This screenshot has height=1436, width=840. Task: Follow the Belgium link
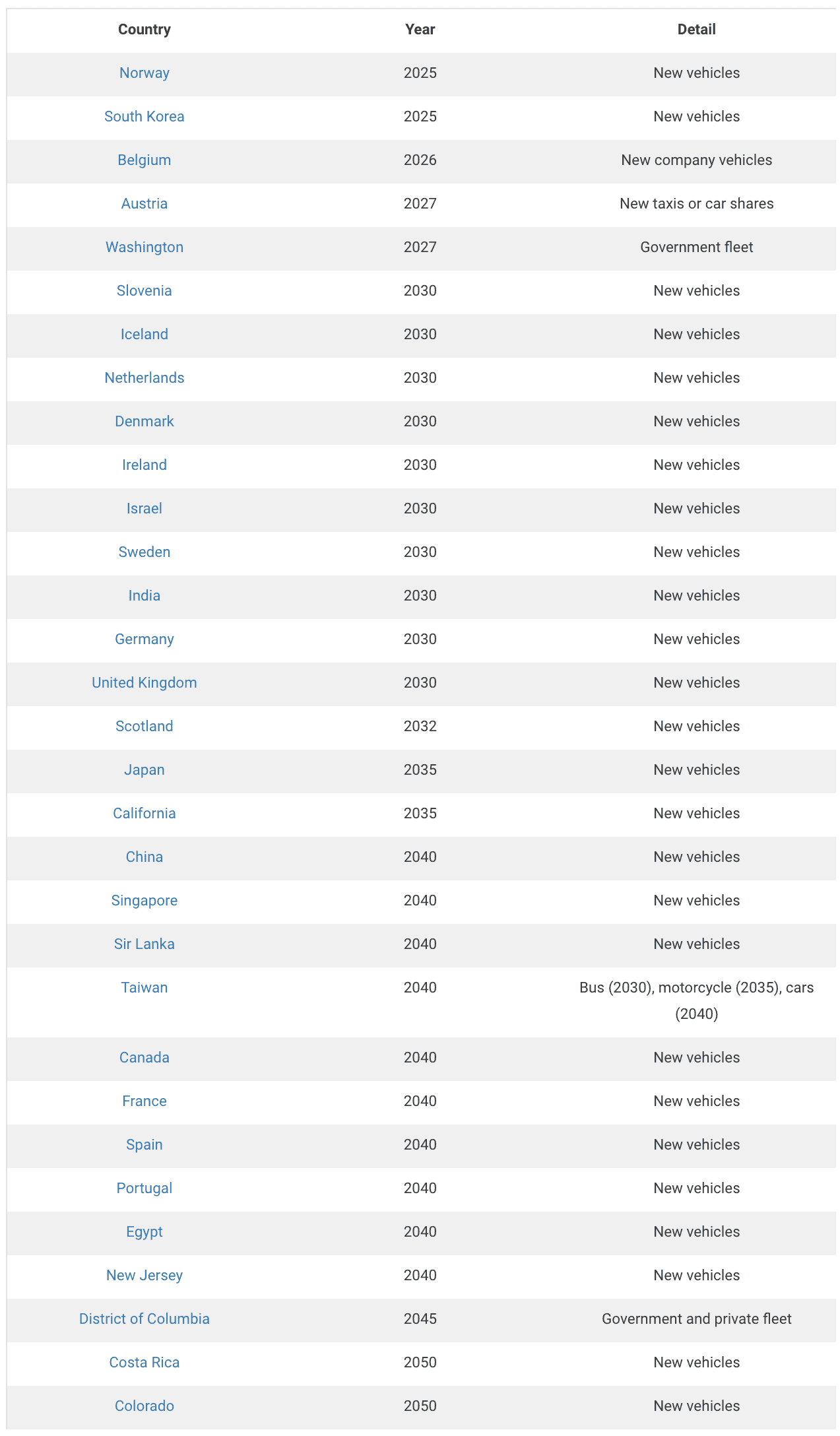coord(144,160)
